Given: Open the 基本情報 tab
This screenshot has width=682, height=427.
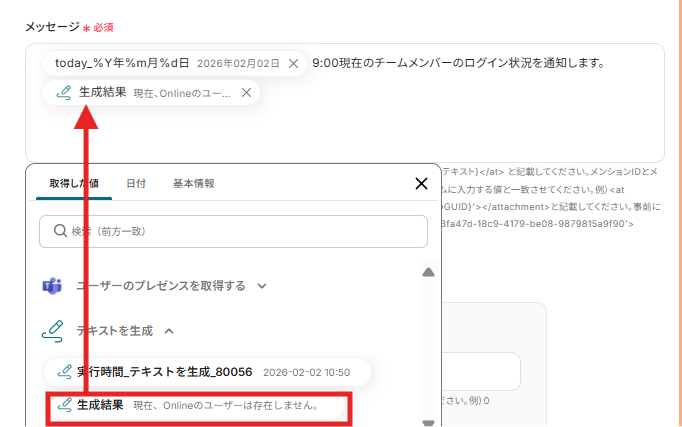Looking at the screenshot, I should (x=194, y=183).
